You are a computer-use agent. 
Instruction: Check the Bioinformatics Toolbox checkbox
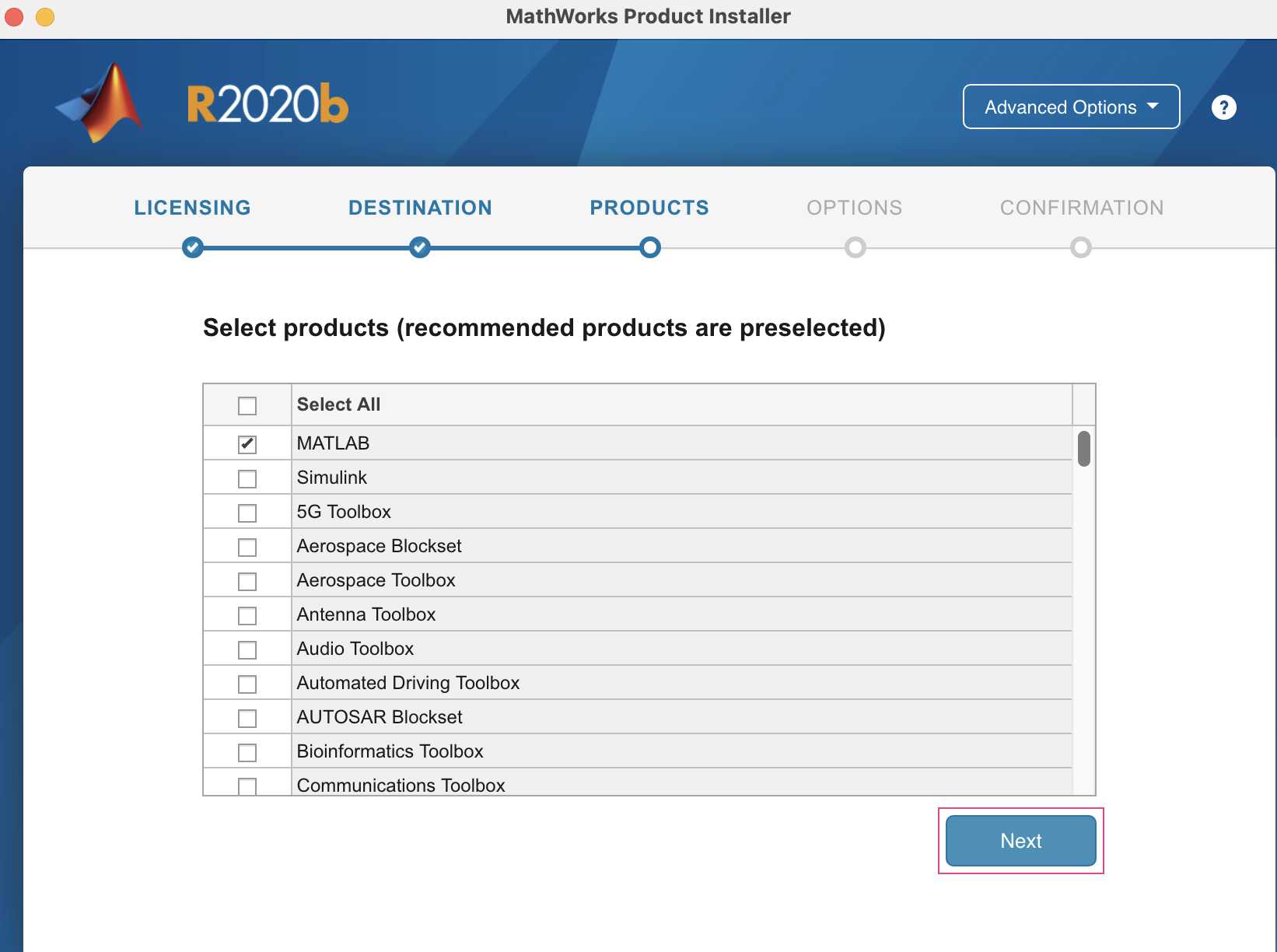point(247,752)
